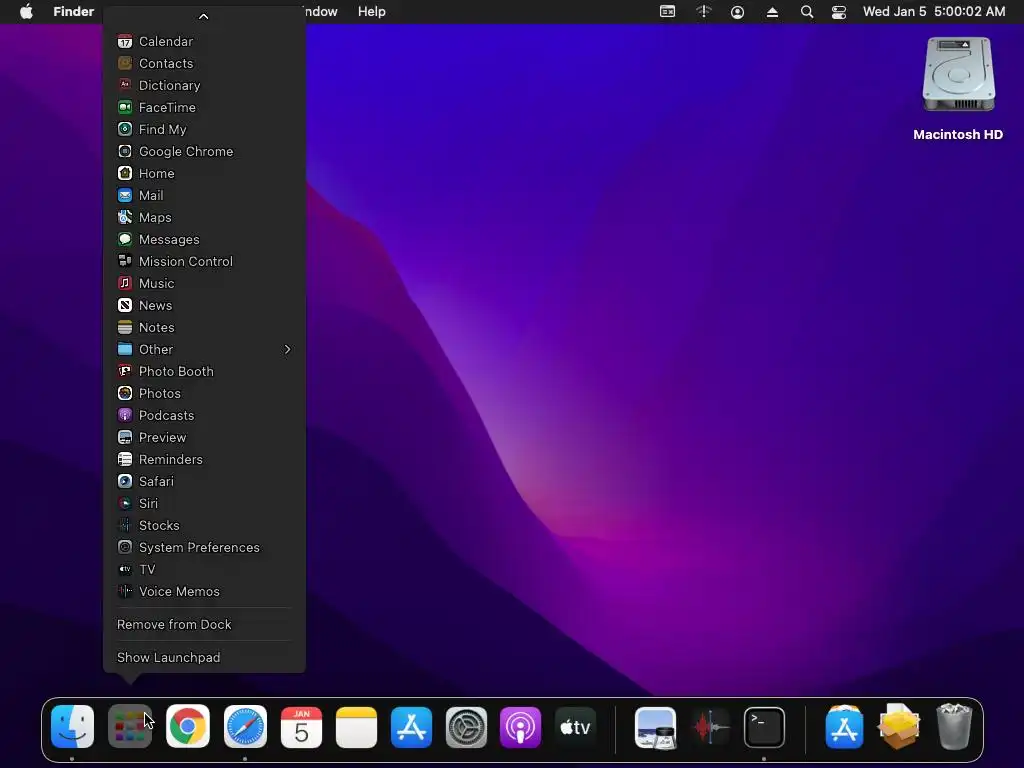Screen dimensions: 1024x768
Task: Select Mission Control in the menu
Action: coord(204,261)
